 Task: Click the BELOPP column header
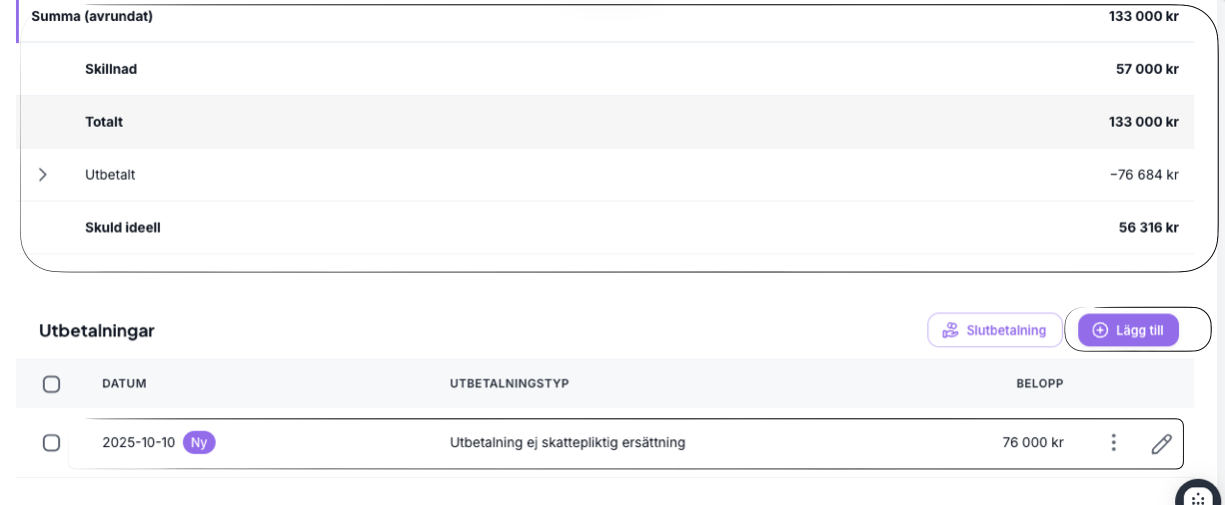coord(1039,384)
